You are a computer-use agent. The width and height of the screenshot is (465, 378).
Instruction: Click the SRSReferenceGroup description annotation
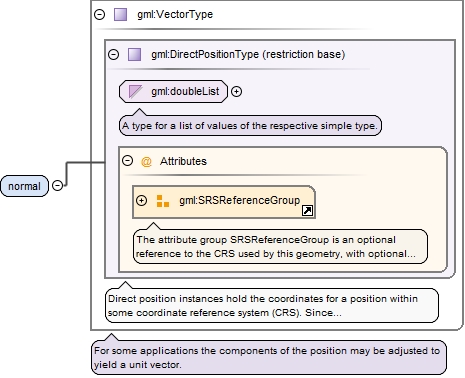pyautogui.click(x=280, y=247)
